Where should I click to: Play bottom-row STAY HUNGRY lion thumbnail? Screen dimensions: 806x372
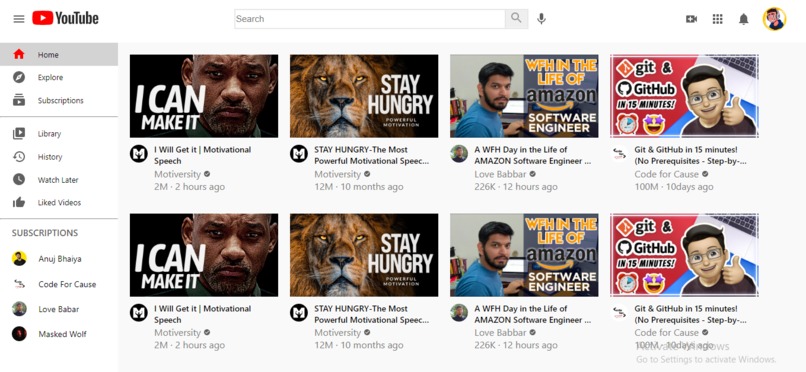[364, 255]
